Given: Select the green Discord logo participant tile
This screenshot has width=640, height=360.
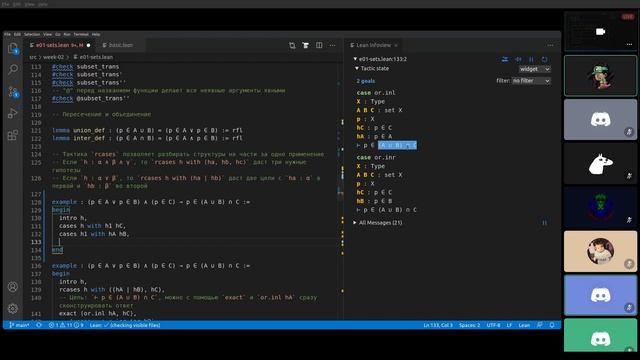Looking at the screenshot, I should (x=600, y=336).
